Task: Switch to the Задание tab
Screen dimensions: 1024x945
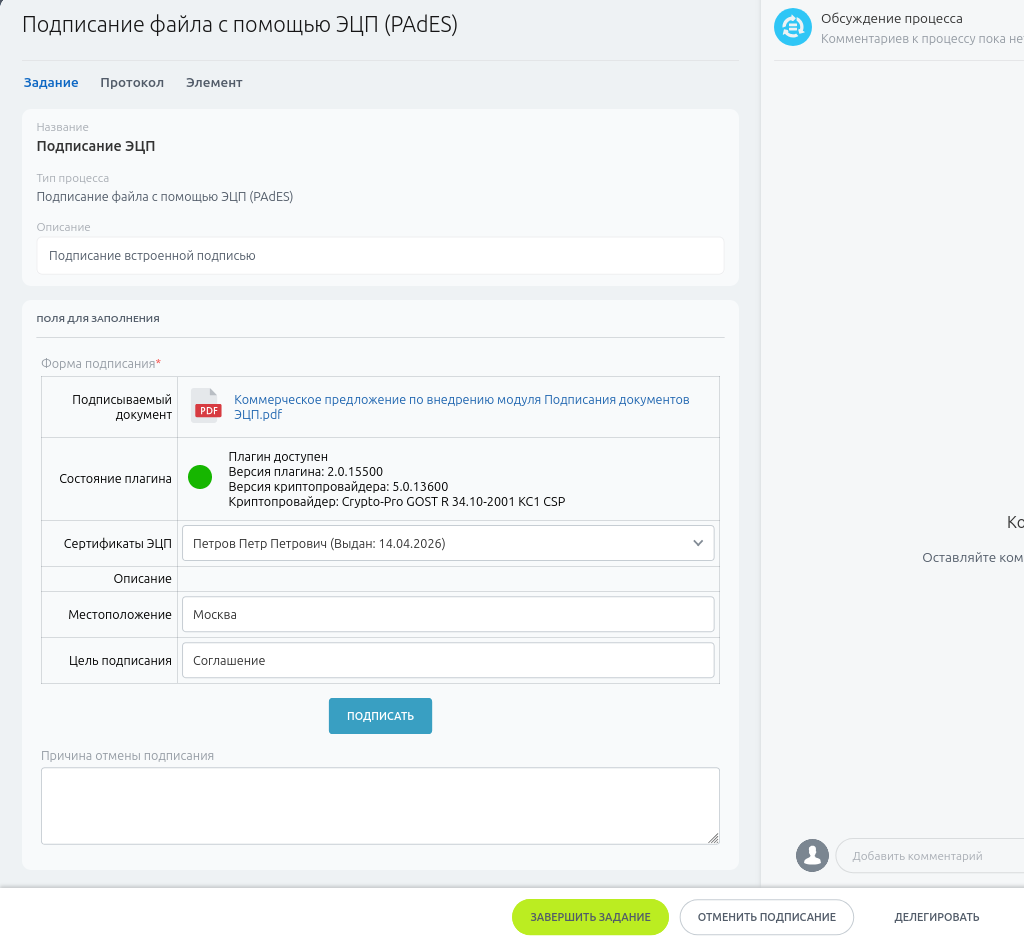Action: click(x=51, y=83)
